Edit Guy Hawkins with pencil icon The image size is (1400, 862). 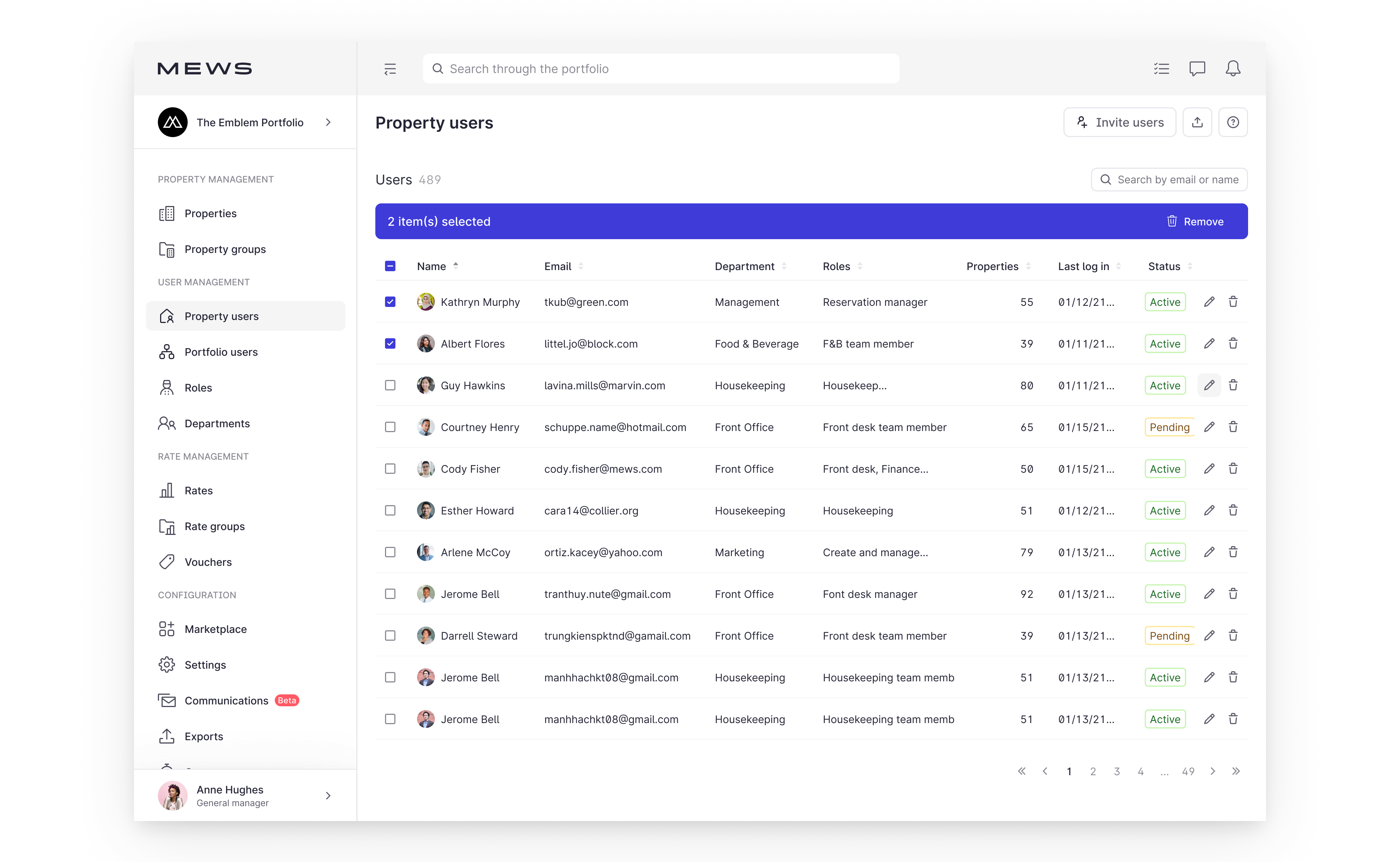(1209, 386)
